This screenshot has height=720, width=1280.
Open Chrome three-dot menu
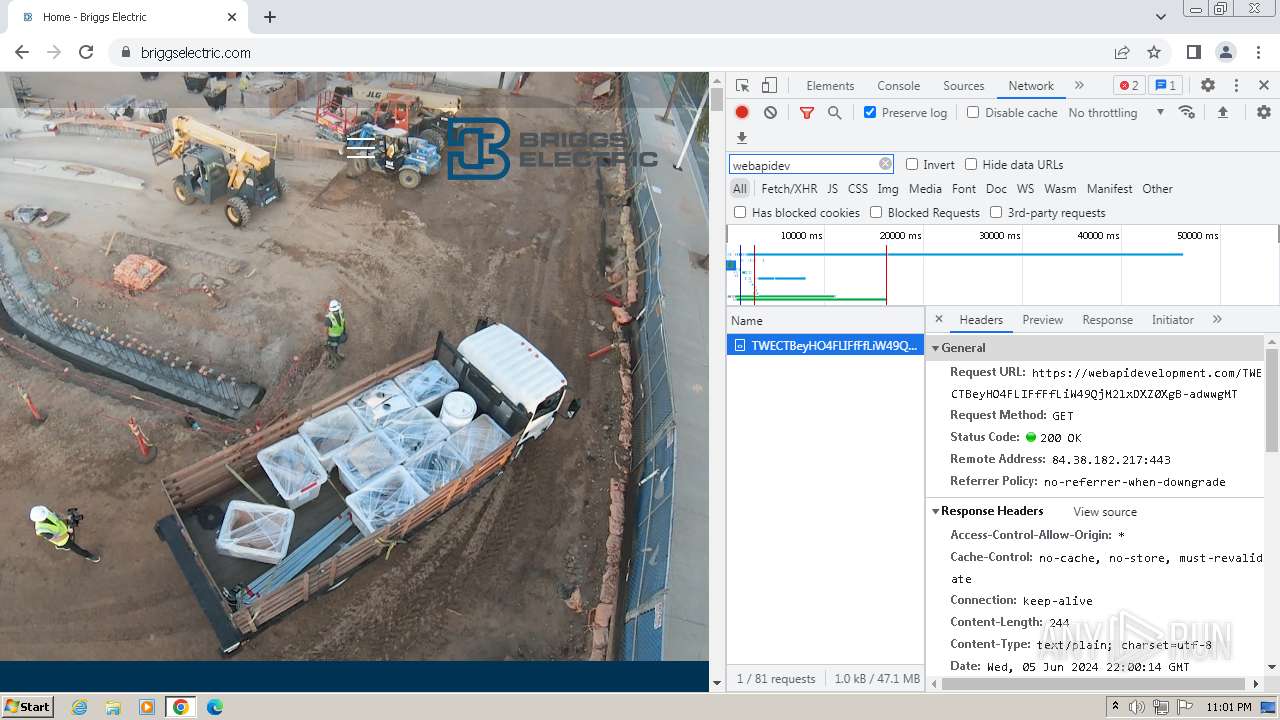1258,52
